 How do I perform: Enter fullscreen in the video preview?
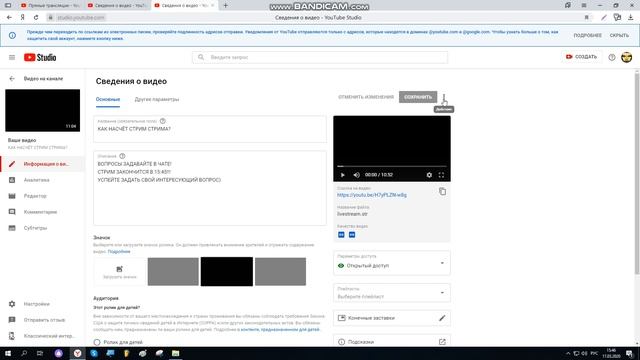coord(441,175)
